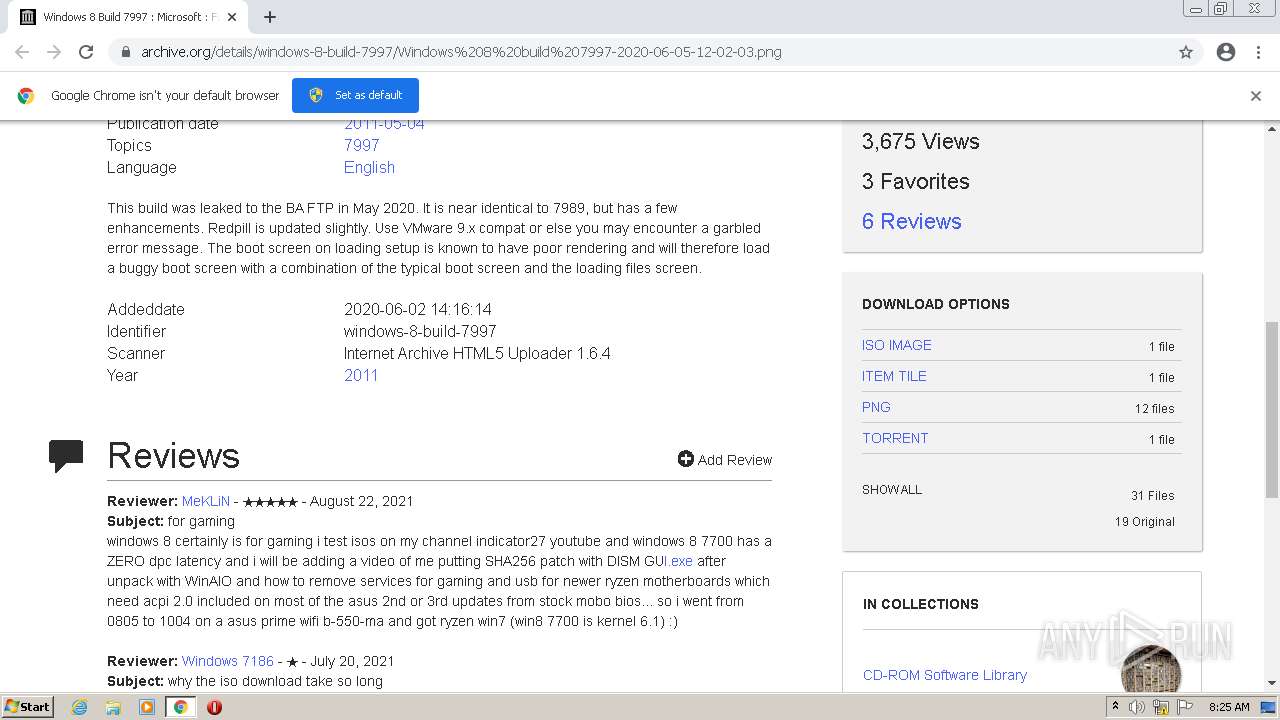Click Add Review
Image resolution: width=1280 pixels, height=720 pixels.
[724, 460]
